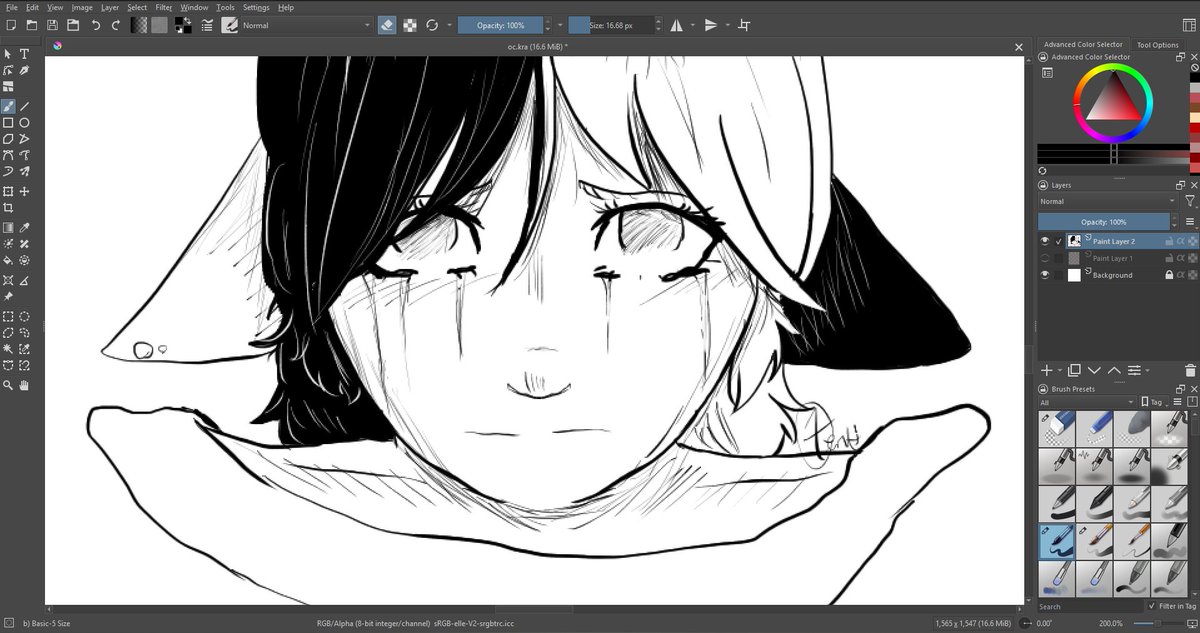Select the Zoom tool

point(8,385)
